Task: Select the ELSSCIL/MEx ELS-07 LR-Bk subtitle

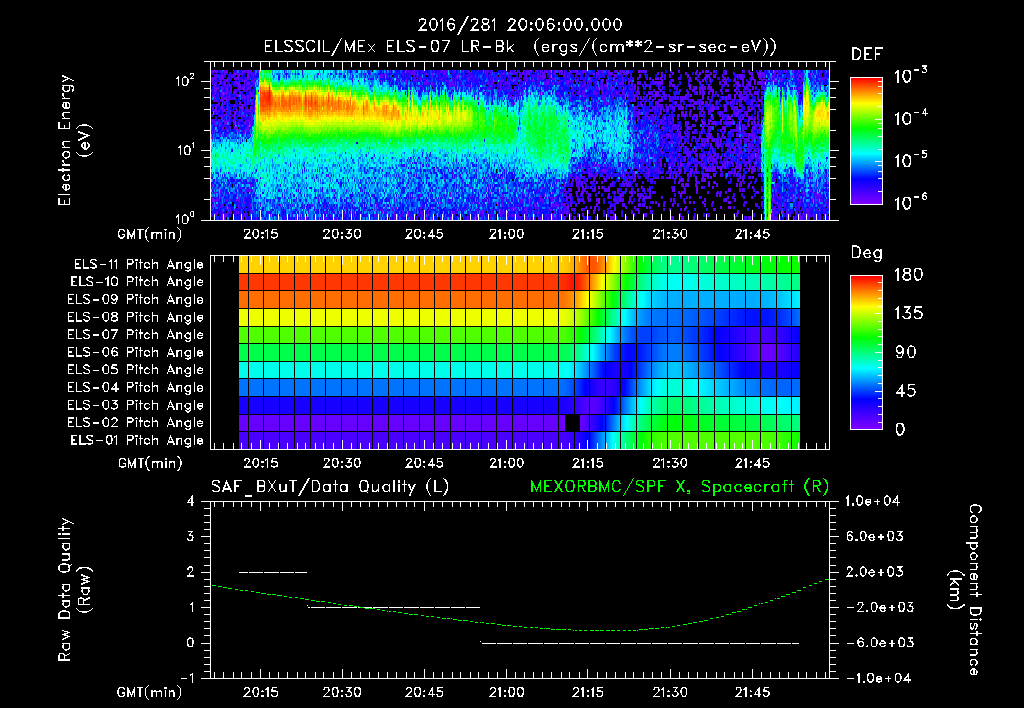Action: (389, 47)
